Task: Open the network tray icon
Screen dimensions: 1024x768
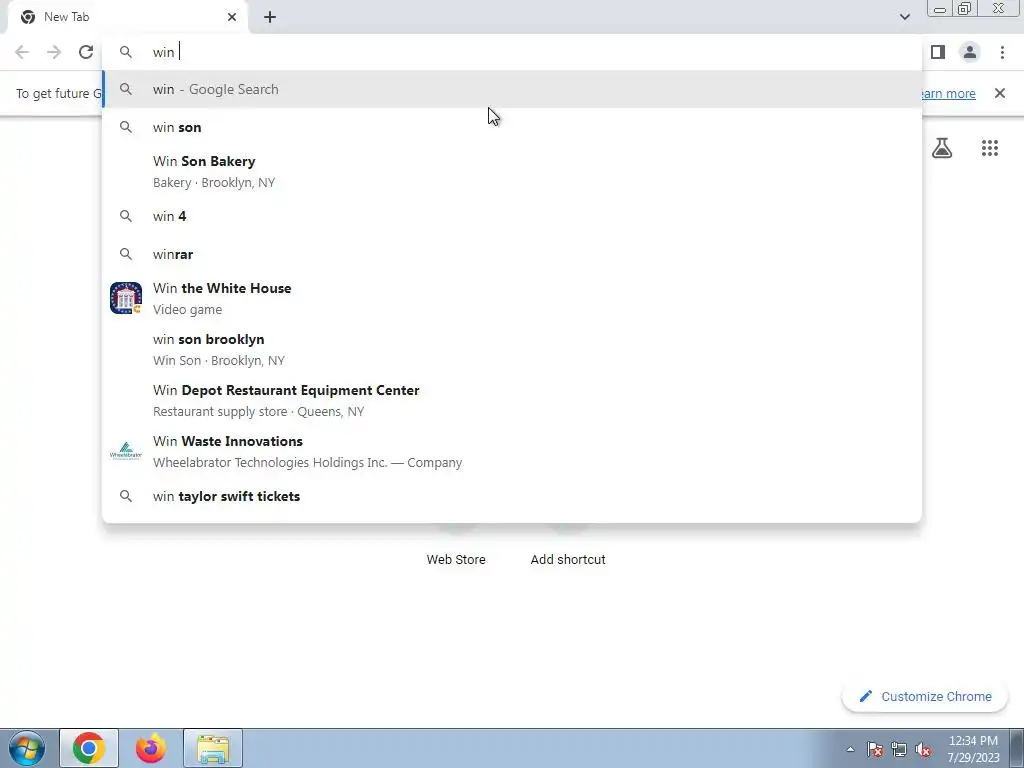Action: pyautogui.click(x=899, y=749)
